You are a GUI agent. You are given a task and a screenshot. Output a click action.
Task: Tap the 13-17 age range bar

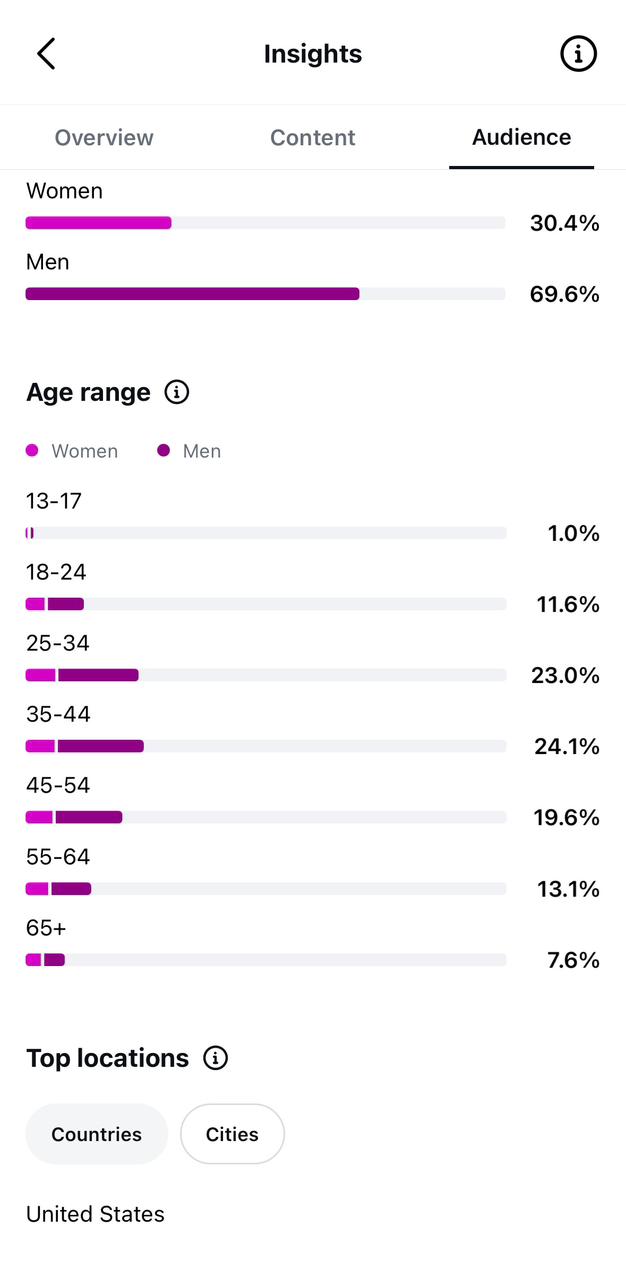pos(266,533)
